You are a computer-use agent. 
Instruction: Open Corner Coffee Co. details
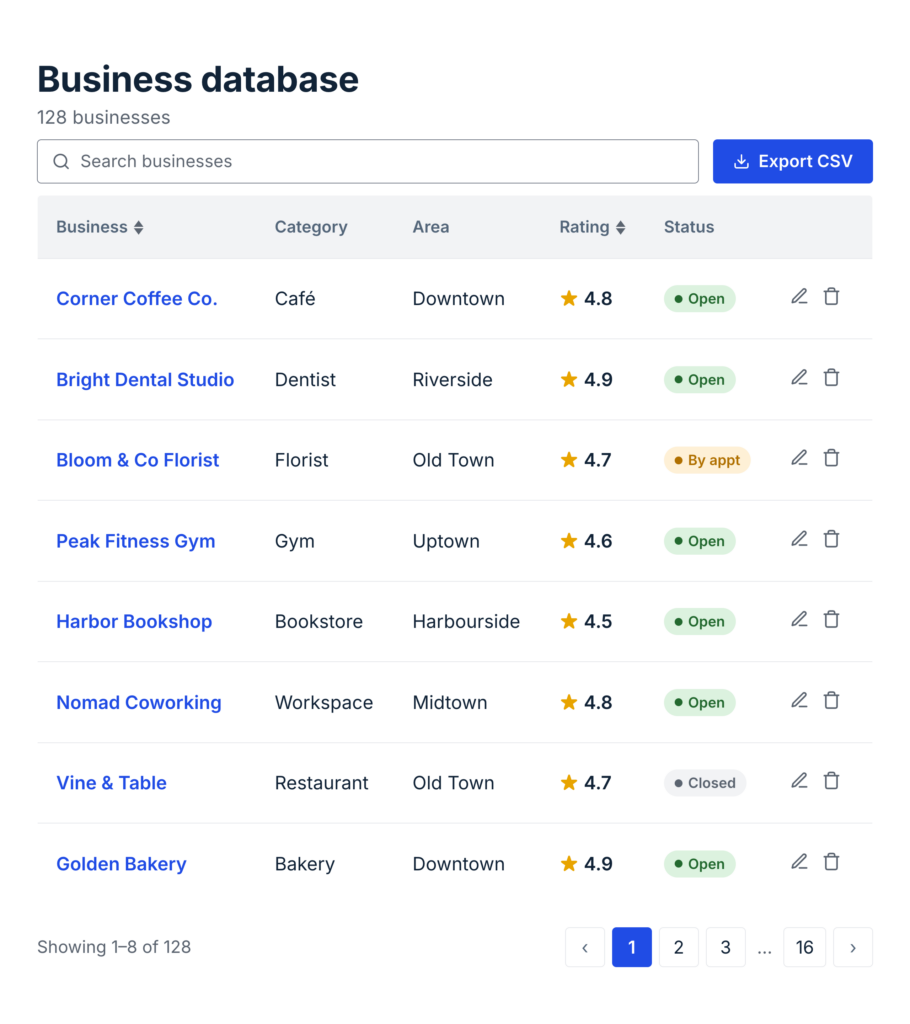(x=137, y=298)
